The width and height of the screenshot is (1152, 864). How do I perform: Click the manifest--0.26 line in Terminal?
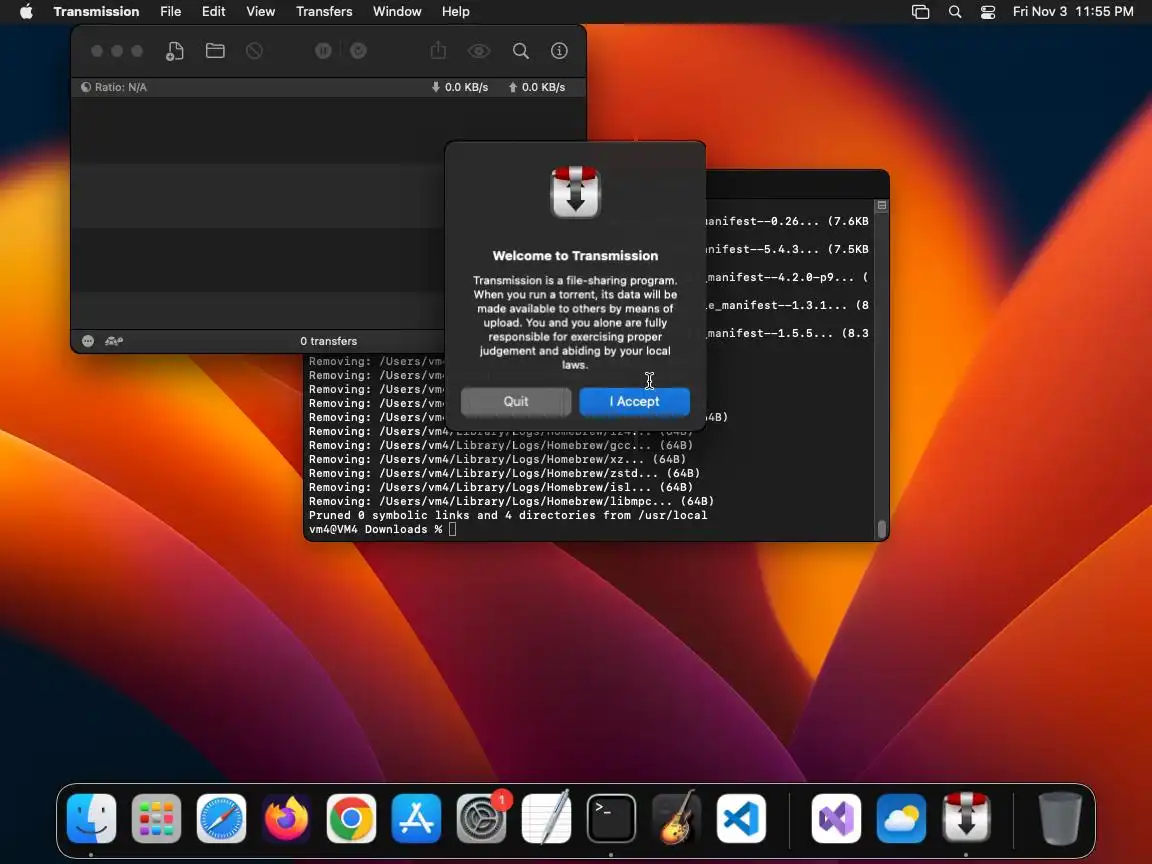(x=787, y=221)
